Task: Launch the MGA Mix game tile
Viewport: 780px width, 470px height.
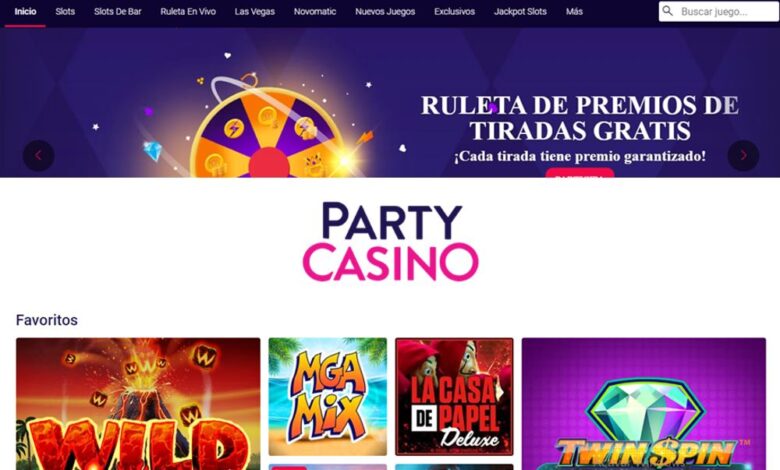Action: pyautogui.click(x=327, y=396)
